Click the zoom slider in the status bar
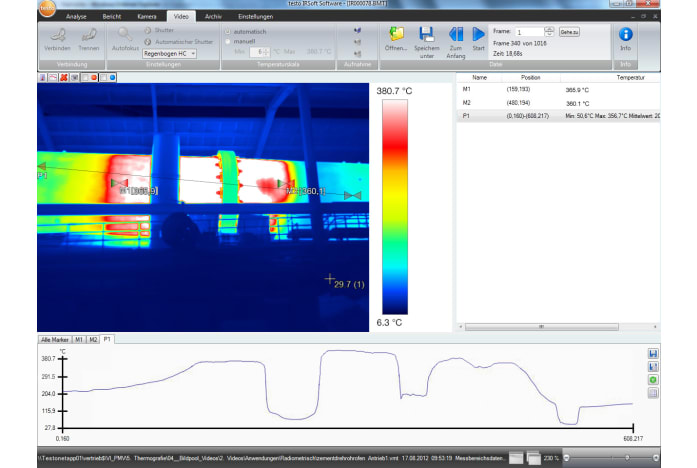Screen dimensions: 697x468 click(x=625, y=457)
